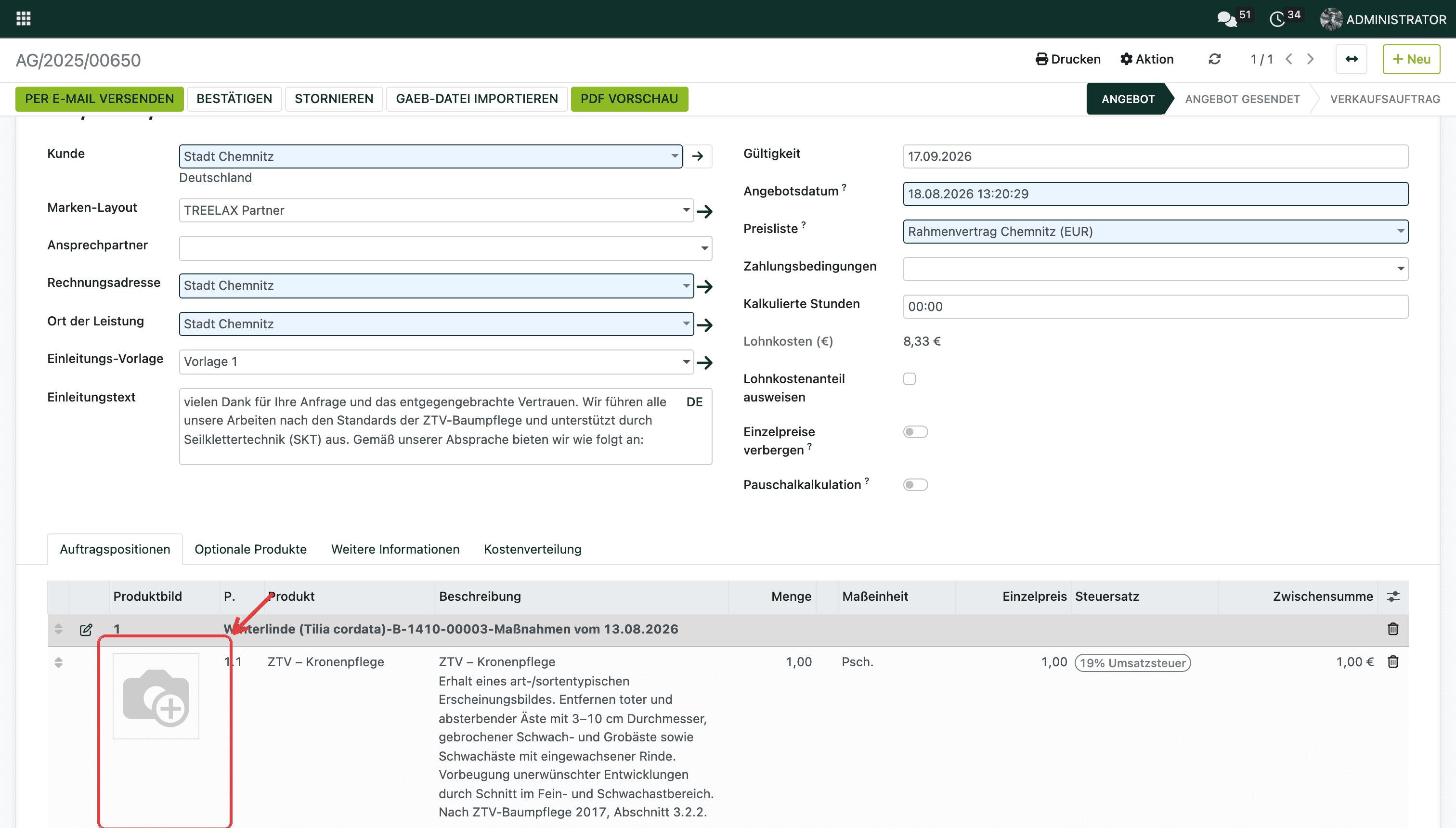Click the refresh record icon
The width and height of the screenshot is (1456, 828).
(1214, 59)
